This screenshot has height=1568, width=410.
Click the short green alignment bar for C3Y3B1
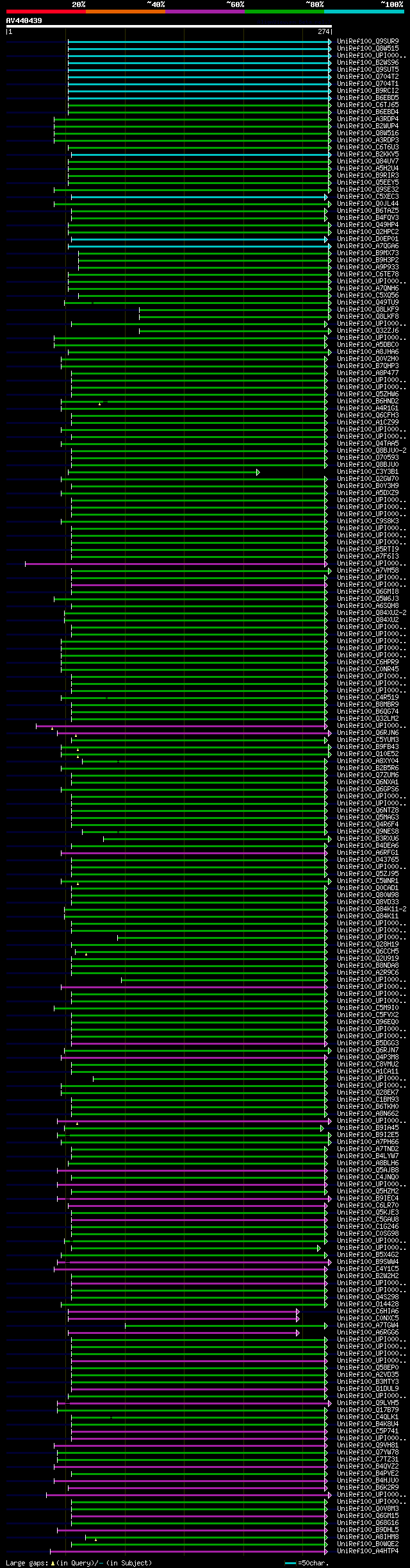pos(163,472)
